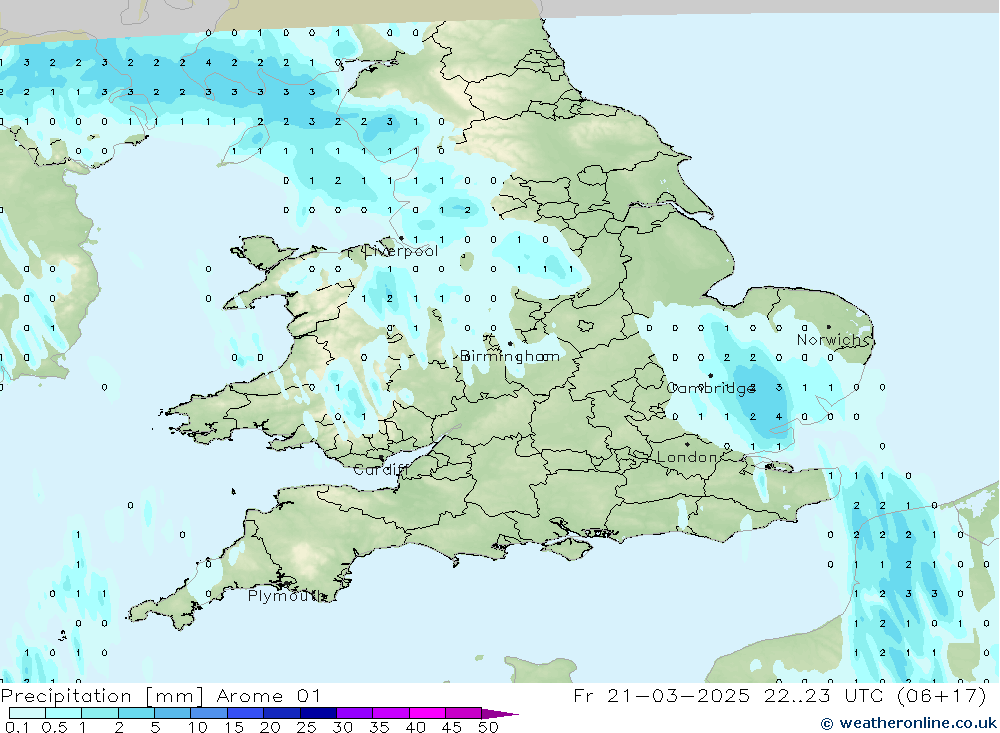This screenshot has height=733, width=1000.
Task: Click the 5–10 mm legend swatch
Action: (172, 713)
